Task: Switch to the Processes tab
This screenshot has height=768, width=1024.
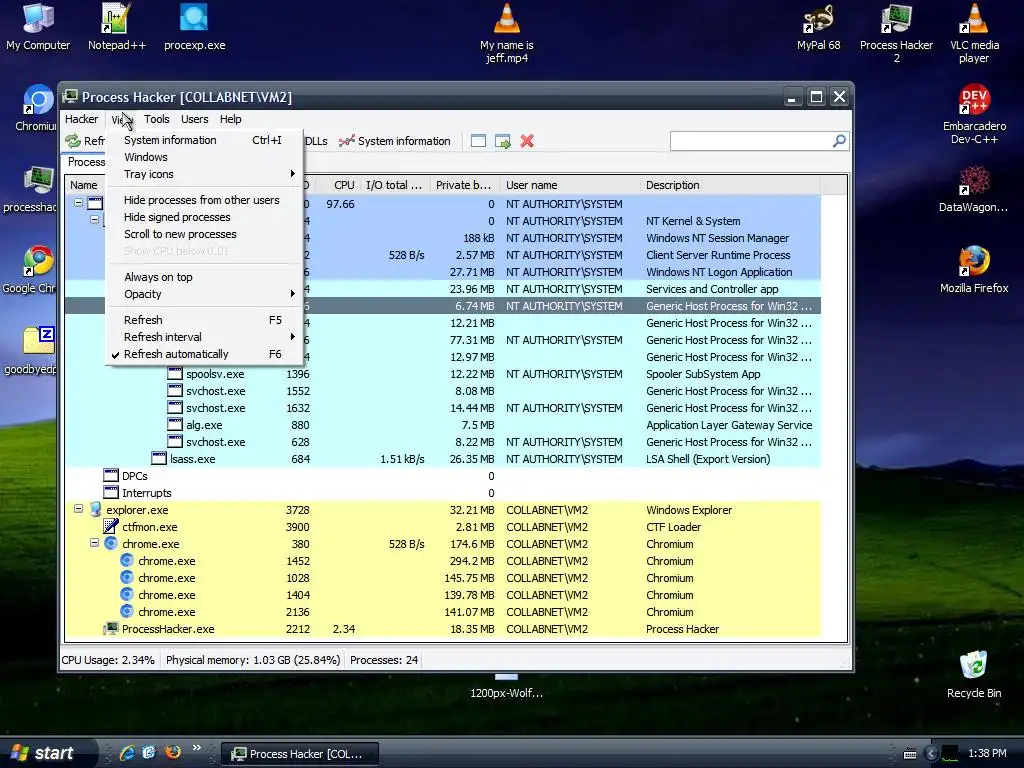Action: (x=86, y=162)
